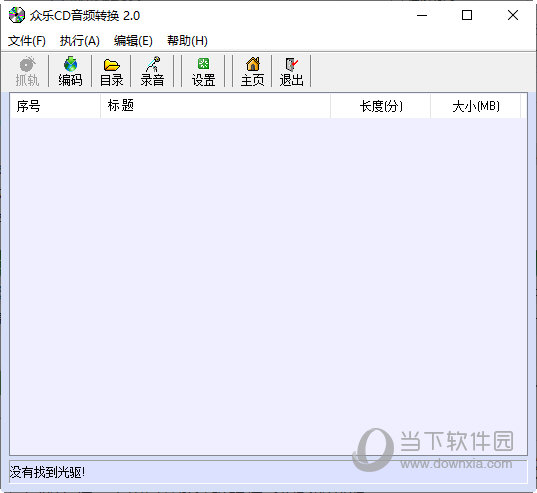Click the 长度(分) column header
Screen dimensions: 537x493
(x=380, y=106)
